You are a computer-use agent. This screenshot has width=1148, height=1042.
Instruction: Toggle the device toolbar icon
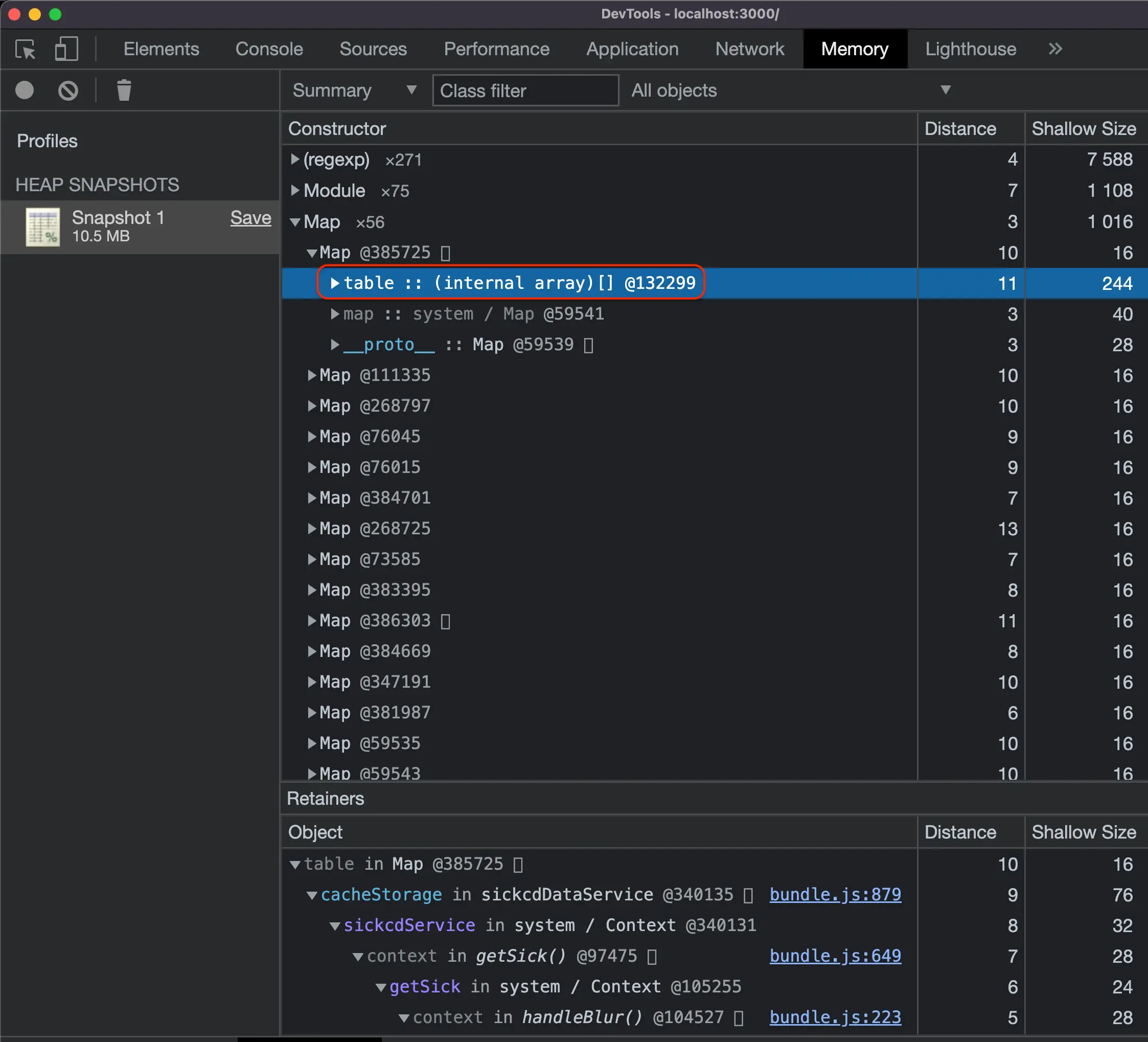tap(66, 49)
